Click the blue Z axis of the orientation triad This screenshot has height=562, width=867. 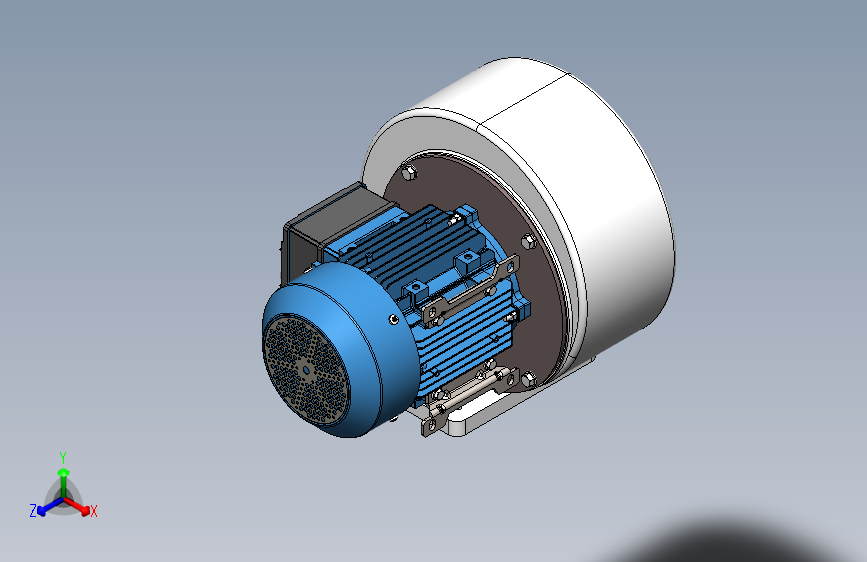point(50,506)
